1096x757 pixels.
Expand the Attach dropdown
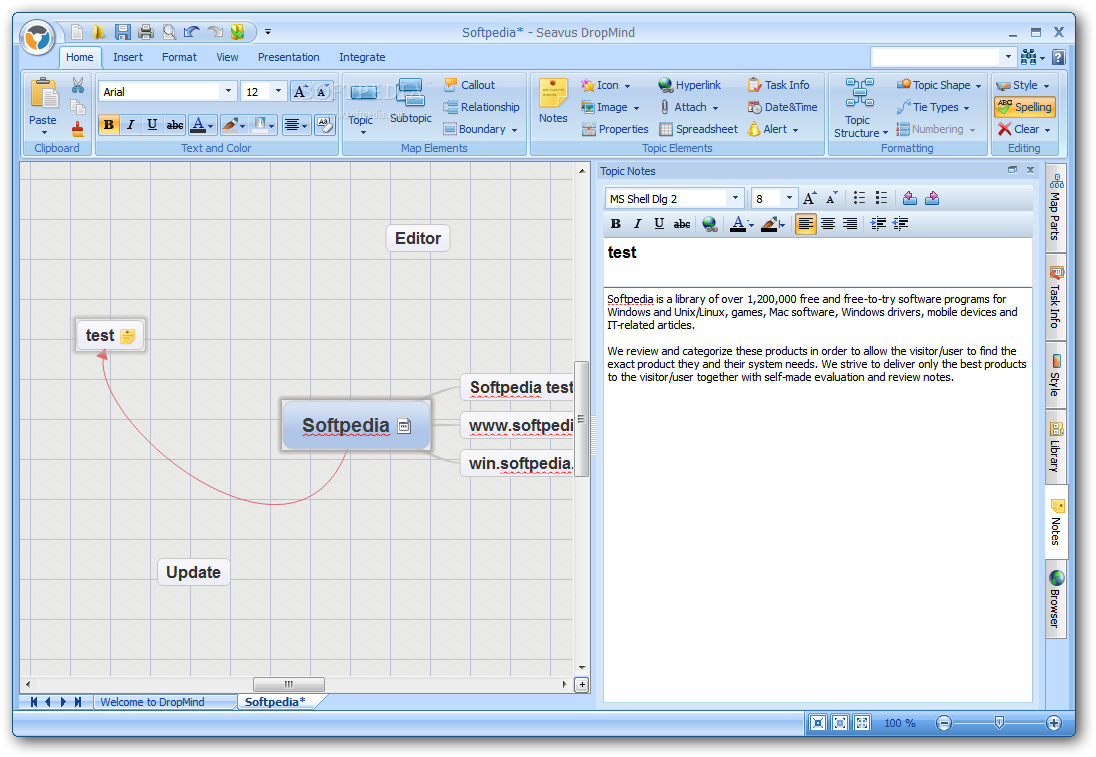[715, 108]
